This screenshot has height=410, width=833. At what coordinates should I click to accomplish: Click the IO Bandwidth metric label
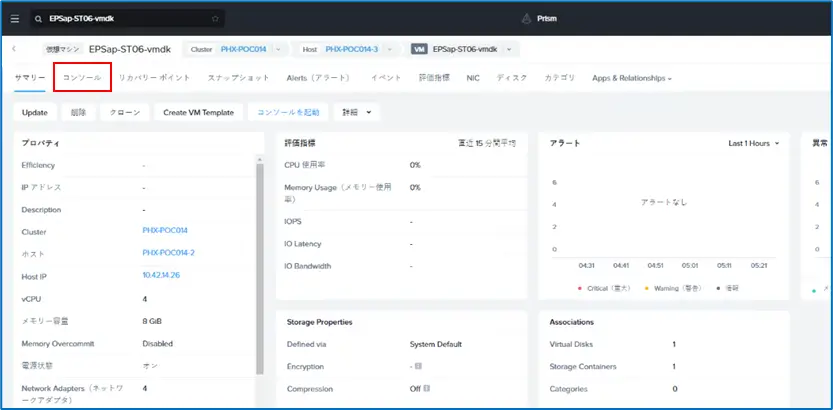coord(308,266)
